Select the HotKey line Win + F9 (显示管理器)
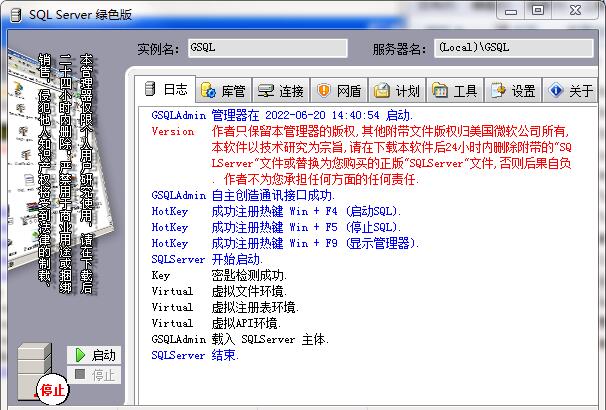606x410 pixels. coord(285,243)
